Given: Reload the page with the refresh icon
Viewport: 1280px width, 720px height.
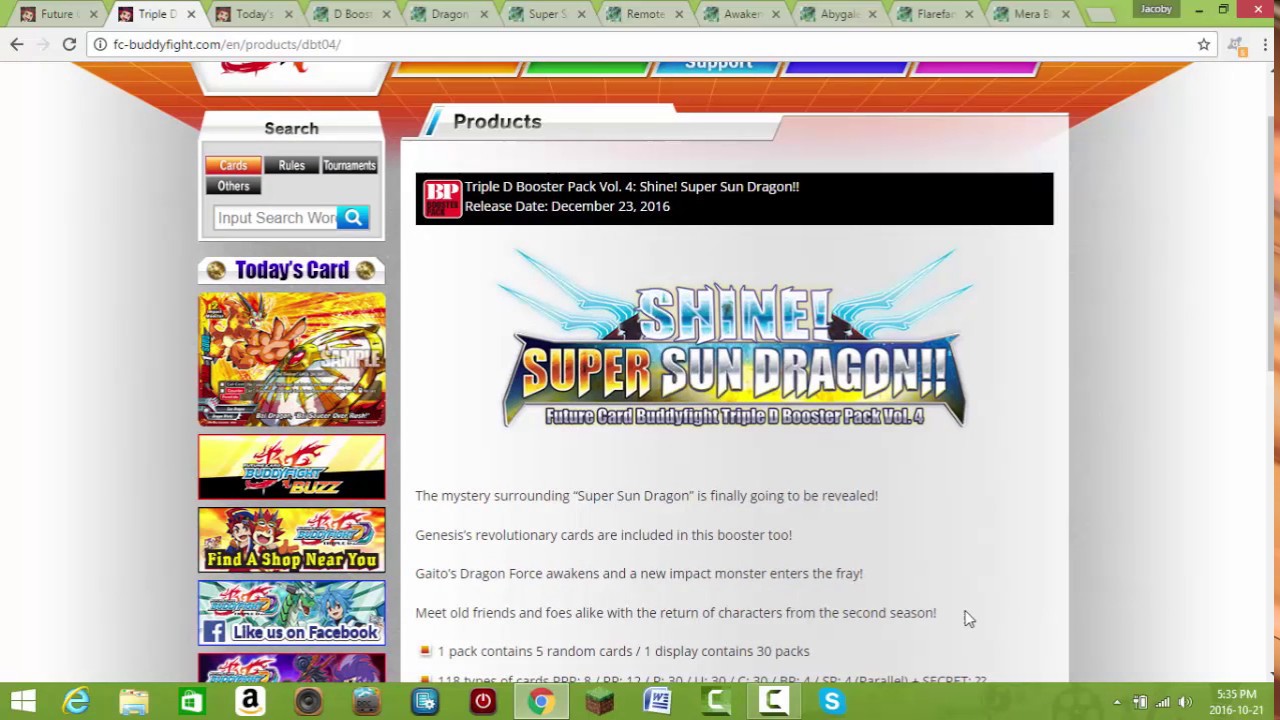Looking at the screenshot, I should tap(69, 44).
